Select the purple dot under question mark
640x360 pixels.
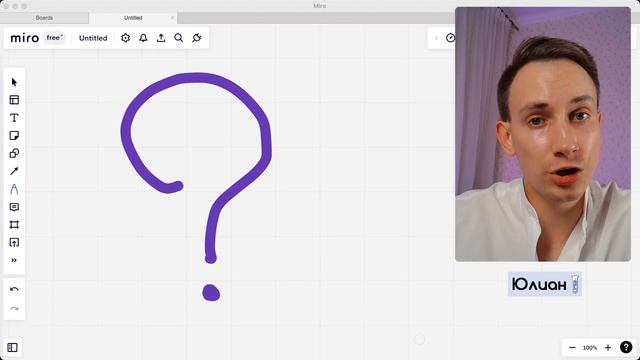[211, 293]
